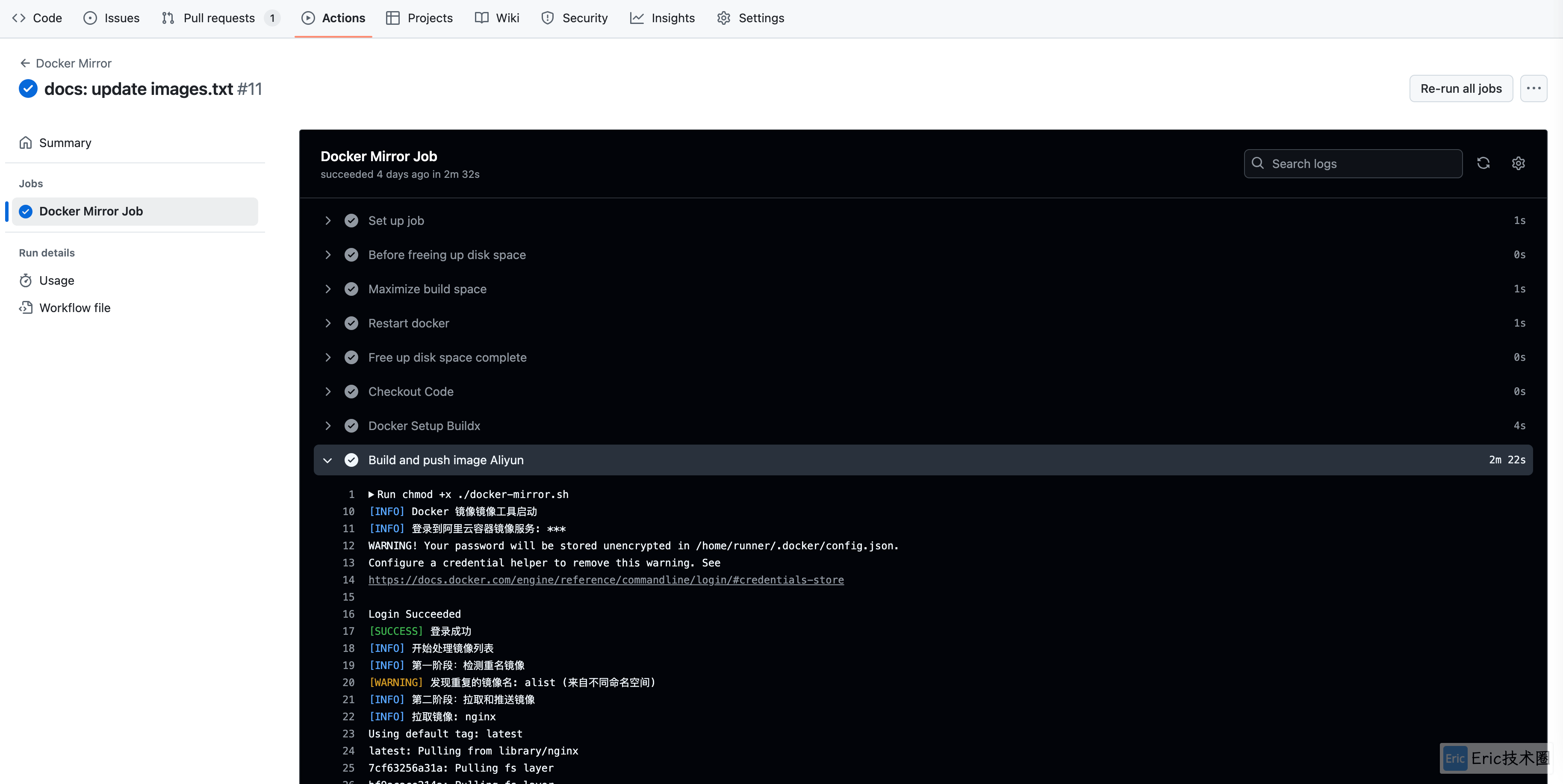Screen dimensions: 1563x784
Task: Expand the Maximize build space step
Action: (x=923, y=289)
